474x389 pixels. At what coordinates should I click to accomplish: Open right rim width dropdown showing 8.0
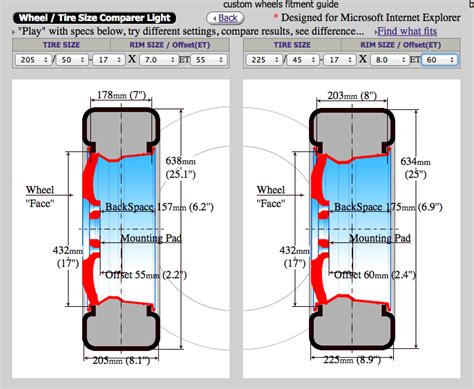pos(389,60)
